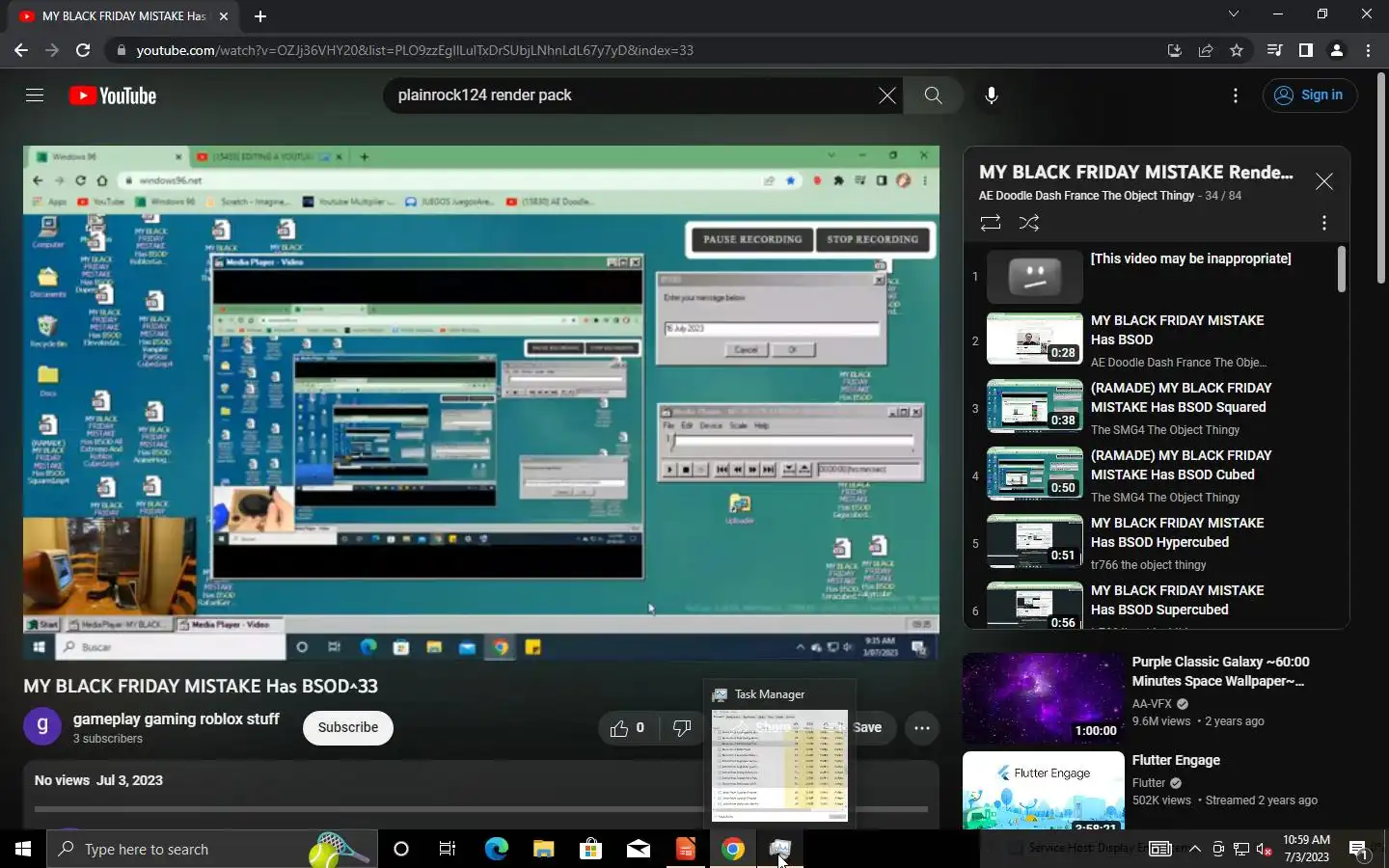Open File Explorer from taskbar
The height and width of the screenshot is (868, 1389).
coord(543,849)
